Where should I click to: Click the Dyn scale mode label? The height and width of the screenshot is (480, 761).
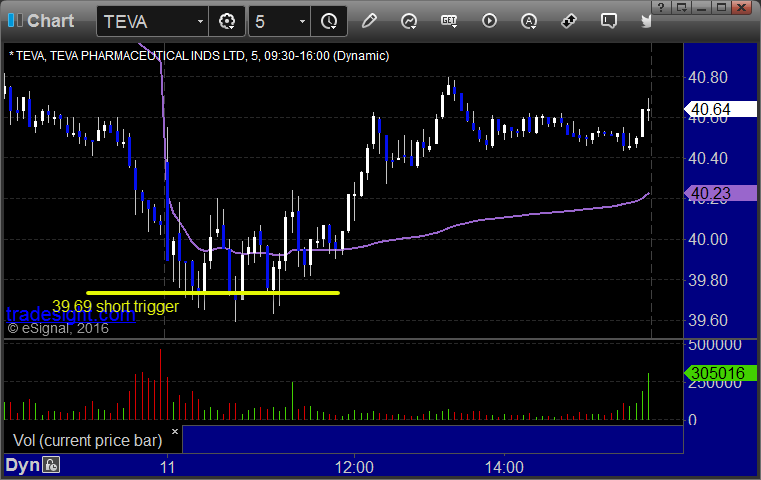[22, 465]
